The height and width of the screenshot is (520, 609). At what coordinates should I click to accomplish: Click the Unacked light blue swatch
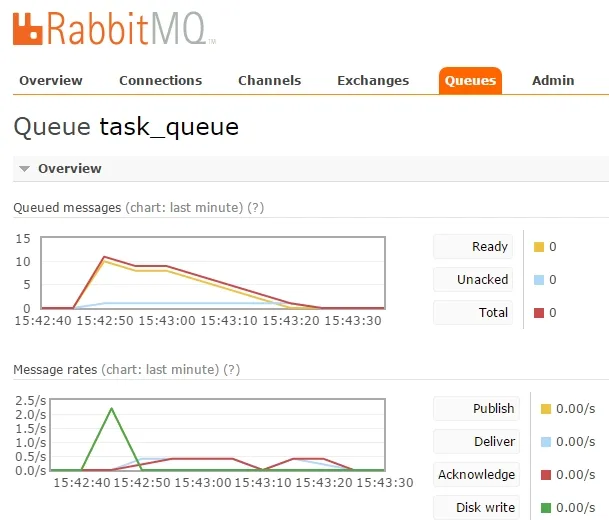tap(539, 280)
